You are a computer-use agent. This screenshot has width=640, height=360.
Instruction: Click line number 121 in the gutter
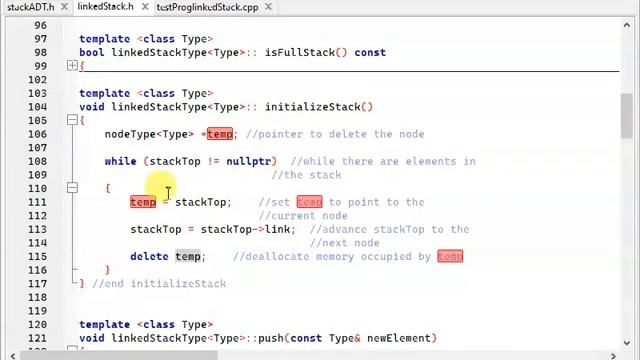tap(38, 338)
